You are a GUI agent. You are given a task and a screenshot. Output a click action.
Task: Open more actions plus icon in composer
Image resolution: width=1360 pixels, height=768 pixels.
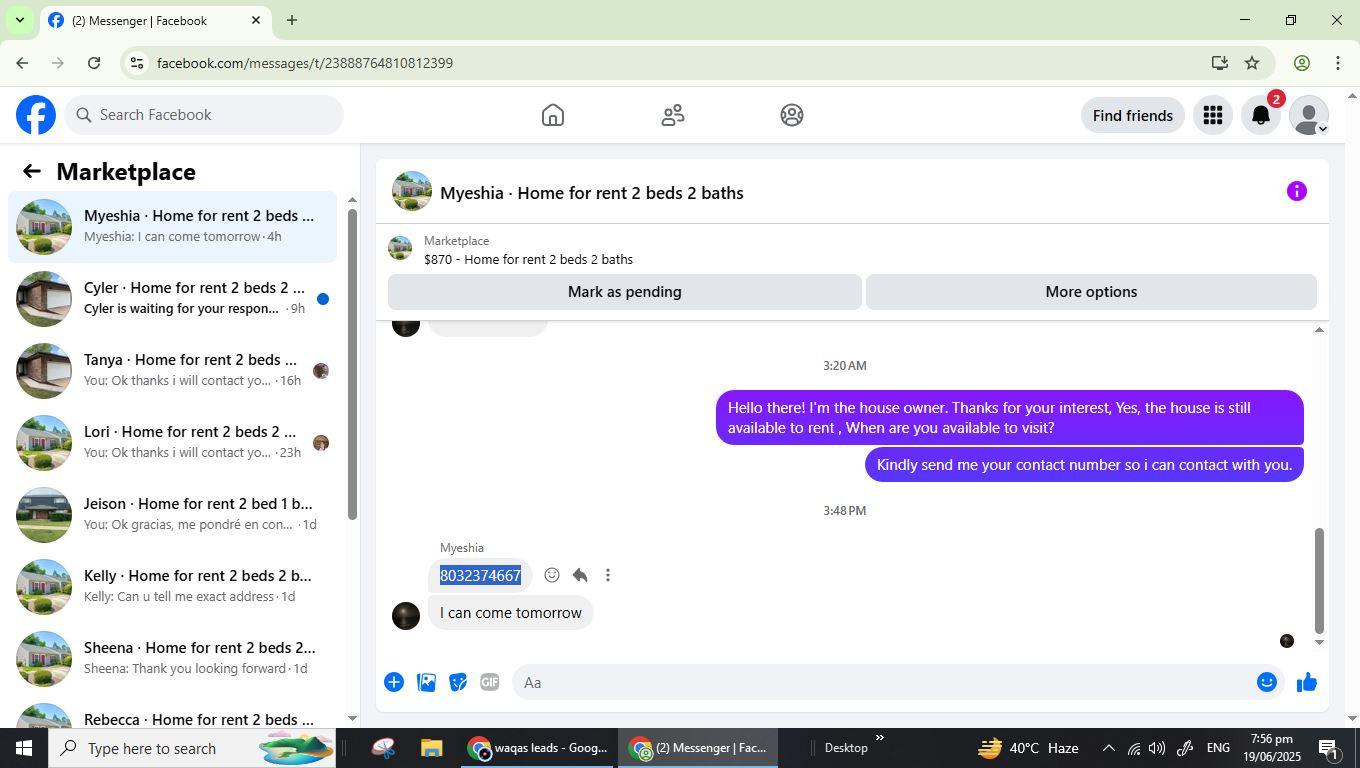pos(394,682)
